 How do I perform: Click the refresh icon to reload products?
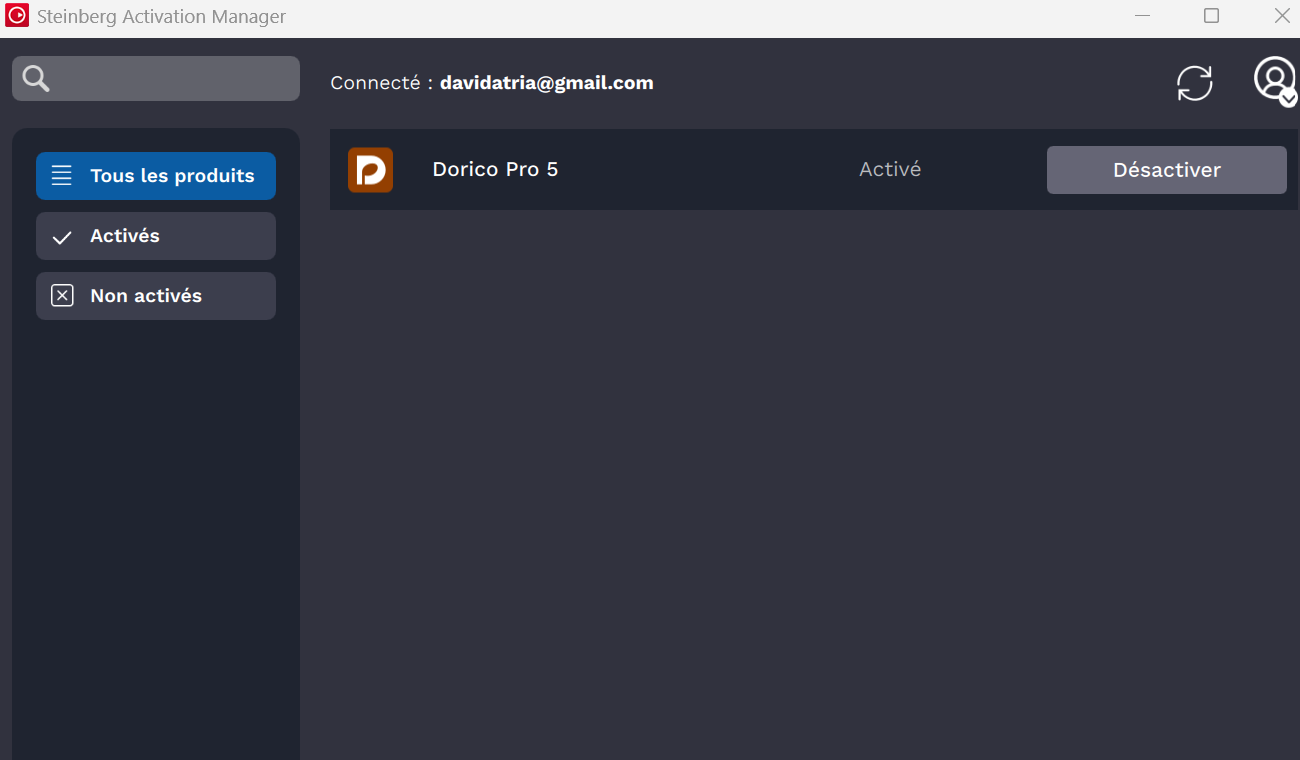tap(1194, 83)
